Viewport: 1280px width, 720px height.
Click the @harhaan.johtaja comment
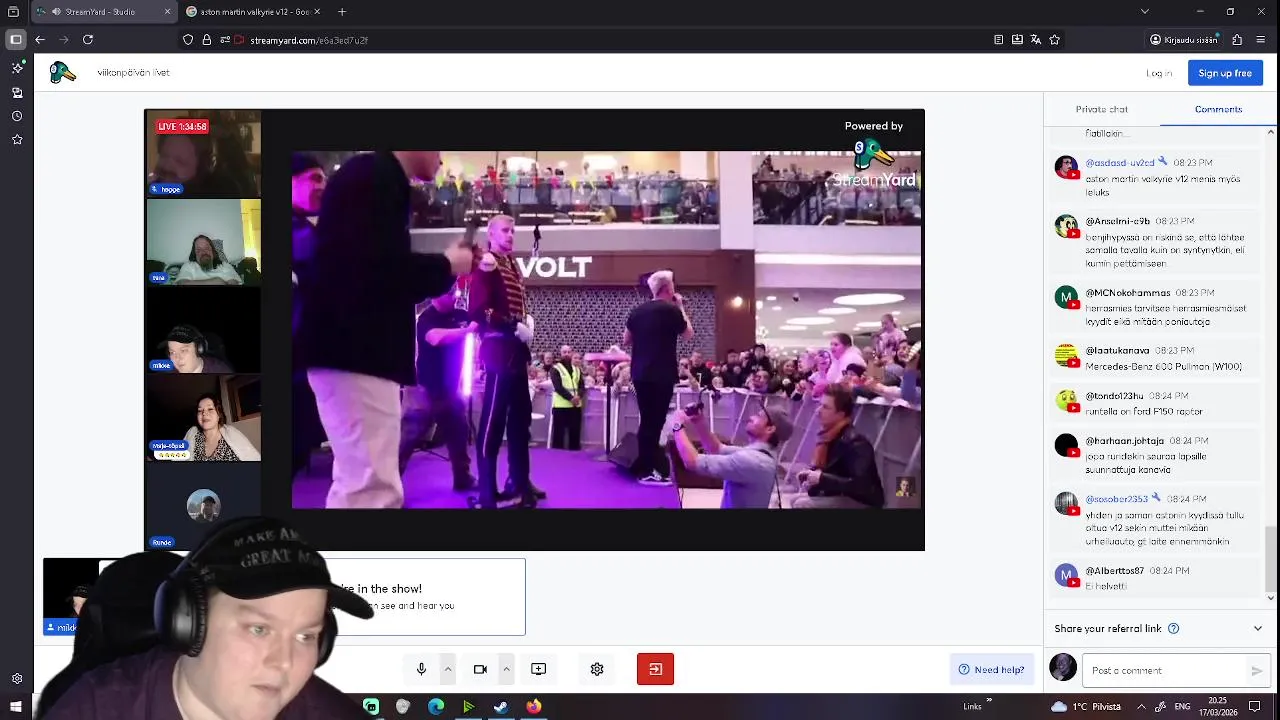point(1146,462)
